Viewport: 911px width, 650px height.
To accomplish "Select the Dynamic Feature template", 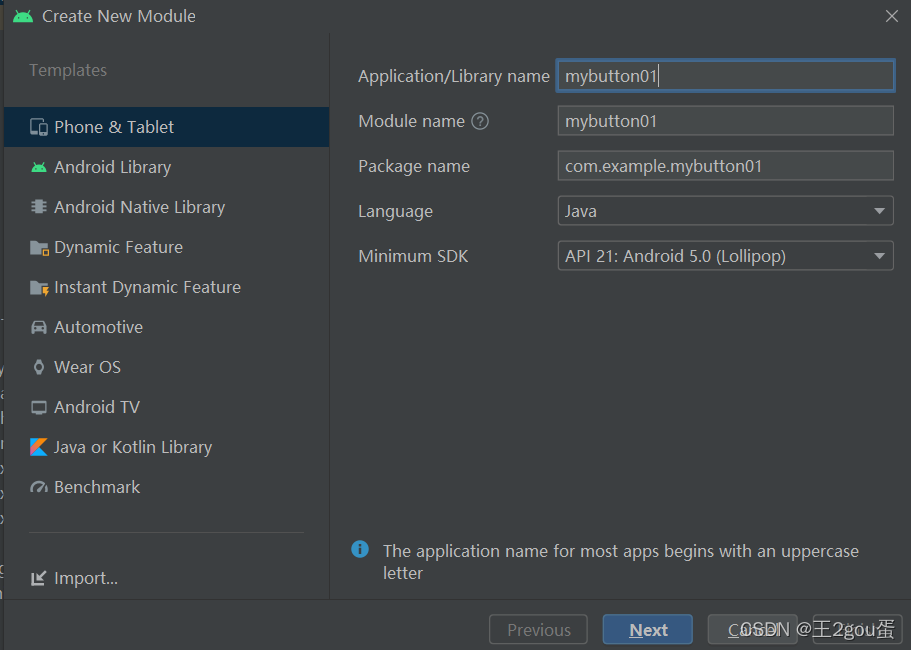I will tap(166, 247).
